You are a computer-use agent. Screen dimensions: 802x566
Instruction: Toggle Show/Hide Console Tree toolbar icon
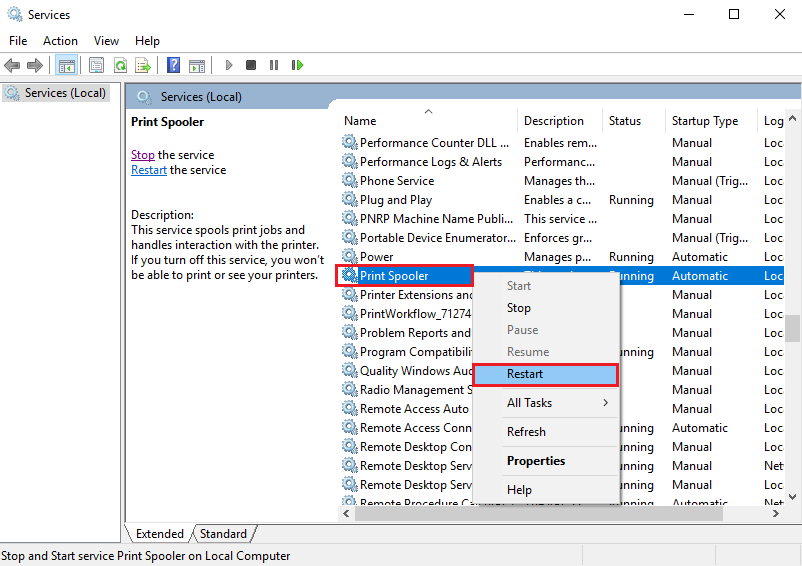(66, 65)
